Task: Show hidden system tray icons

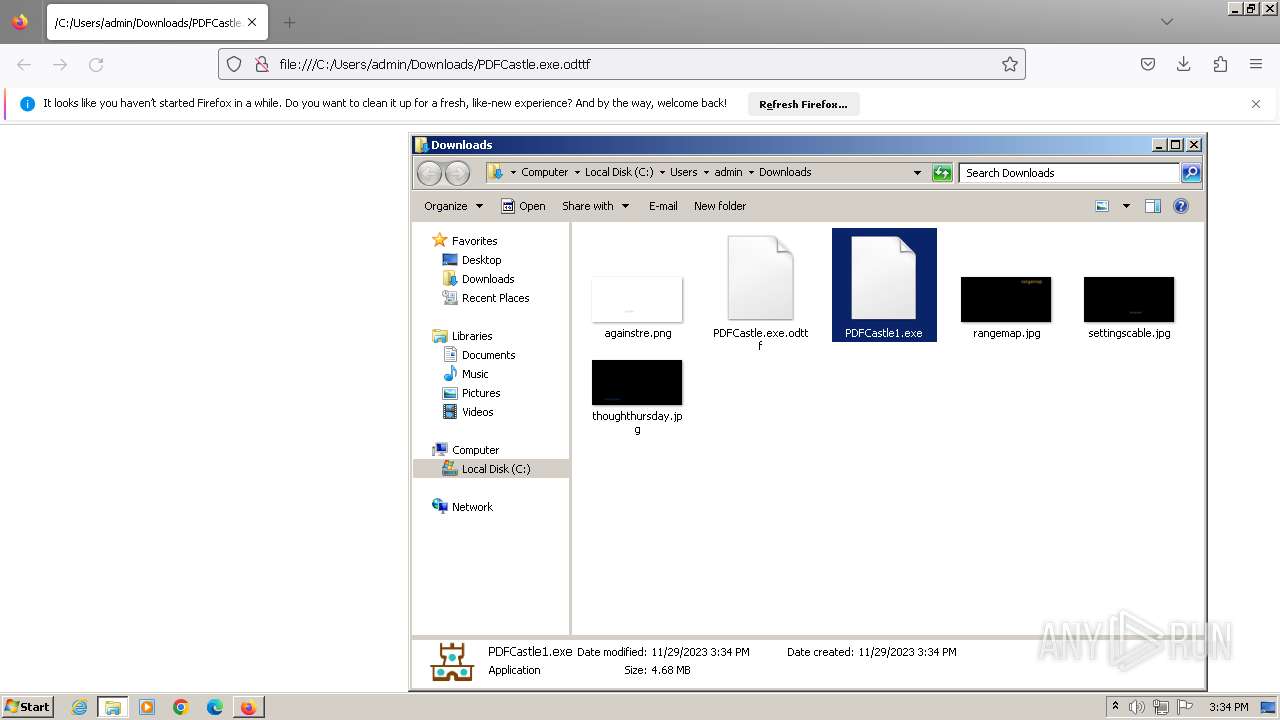Action: point(1115,706)
